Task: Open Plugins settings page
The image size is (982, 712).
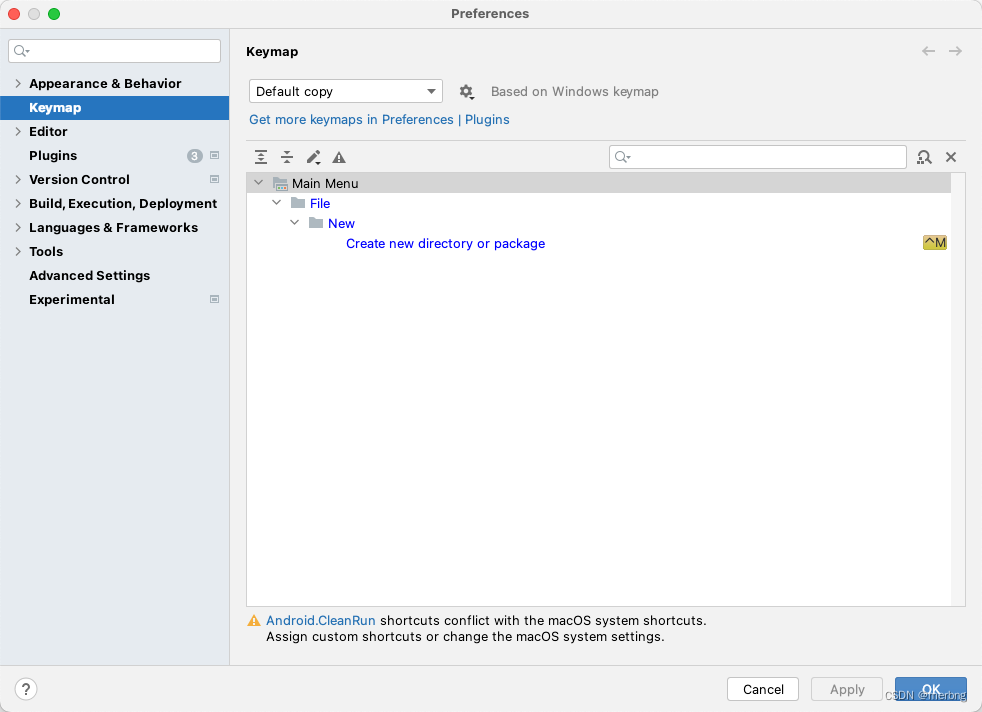Action: coord(53,155)
